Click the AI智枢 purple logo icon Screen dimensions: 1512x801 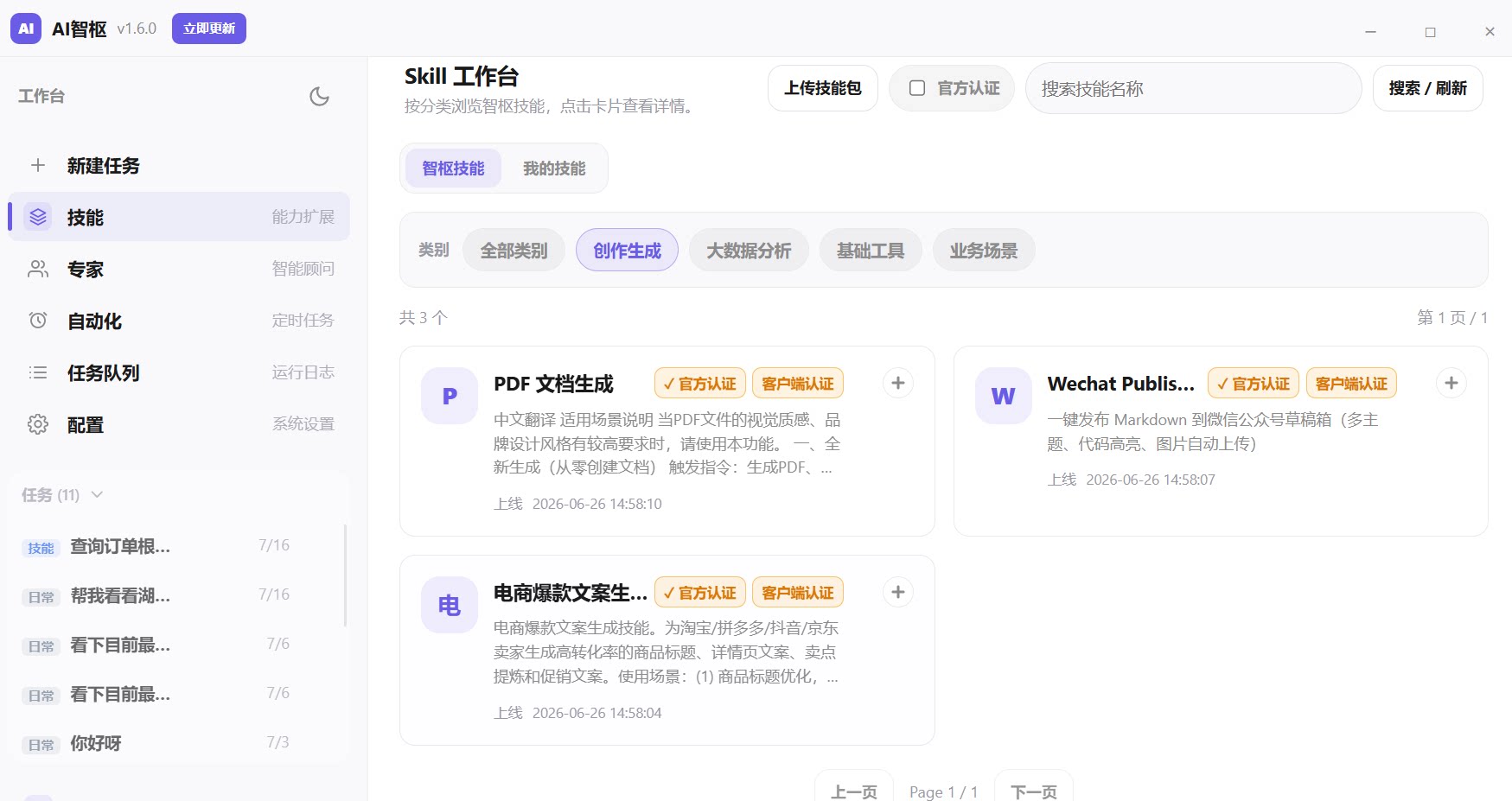point(26,29)
